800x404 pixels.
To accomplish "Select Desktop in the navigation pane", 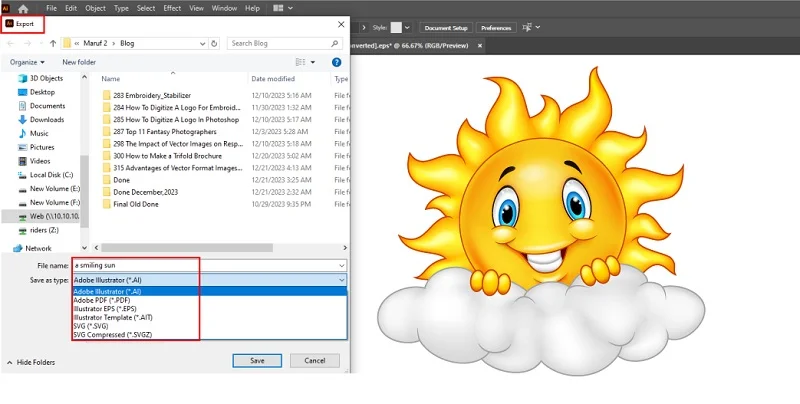I will [x=36, y=92].
